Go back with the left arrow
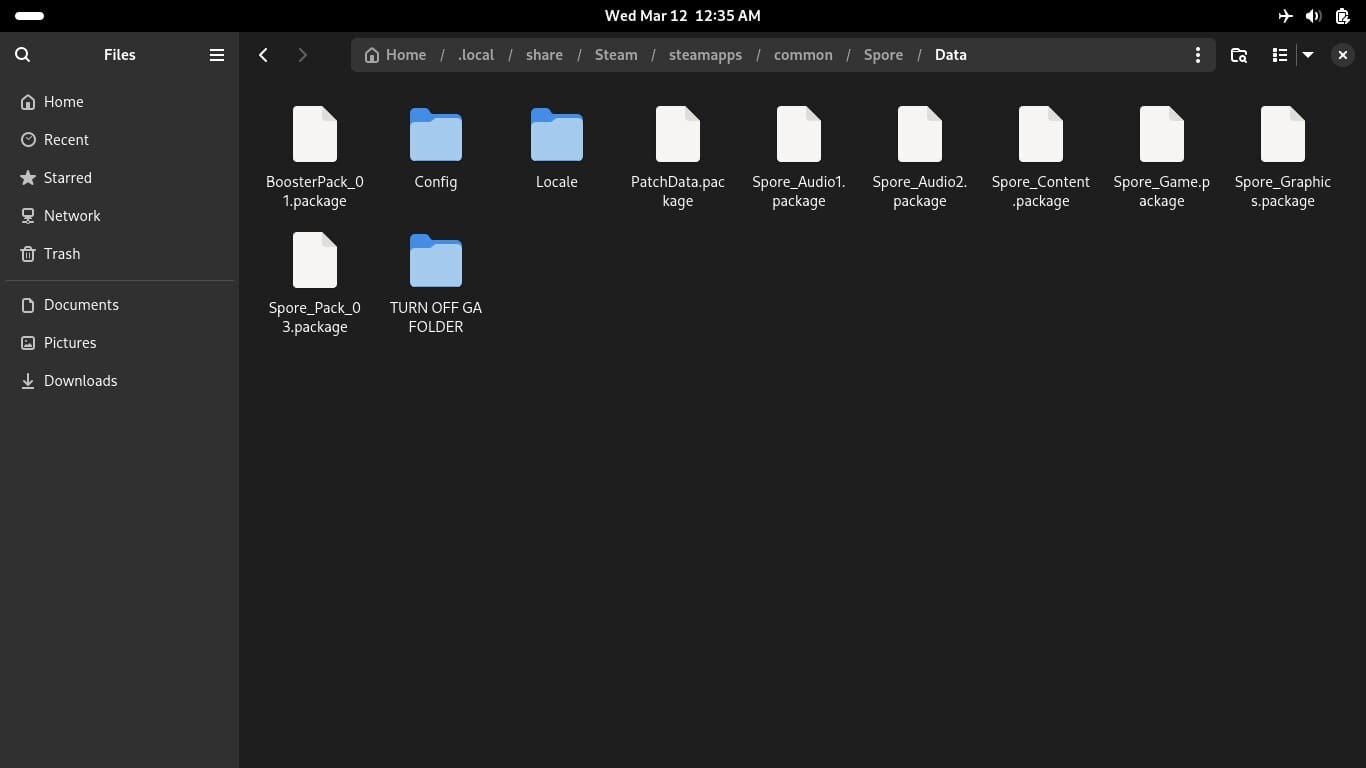The height and width of the screenshot is (768, 1366). tap(263, 55)
